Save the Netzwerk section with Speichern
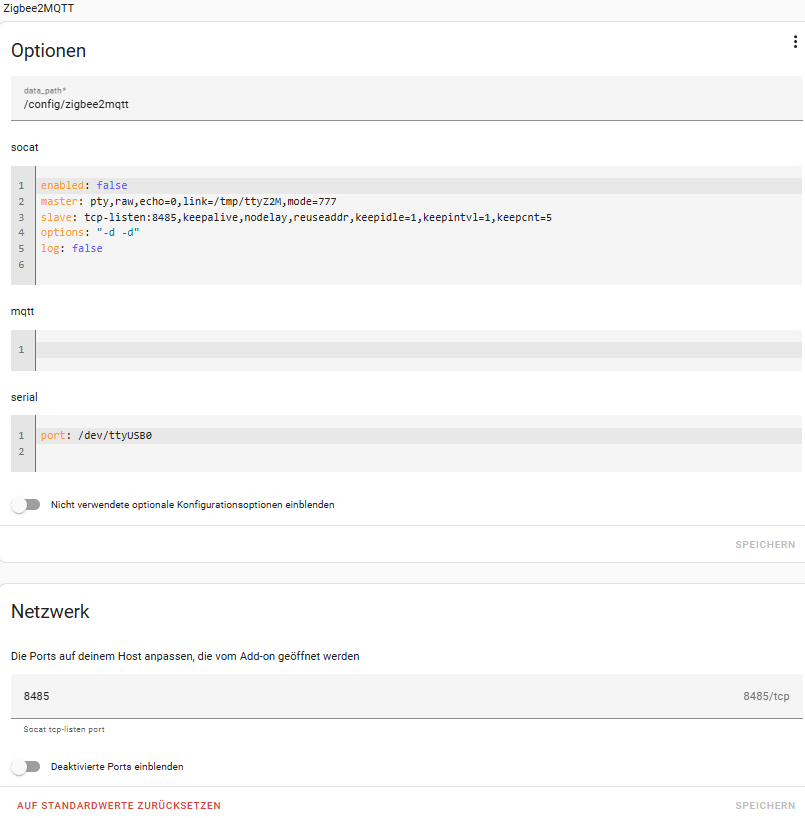This screenshot has width=805, height=818. tap(765, 805)
